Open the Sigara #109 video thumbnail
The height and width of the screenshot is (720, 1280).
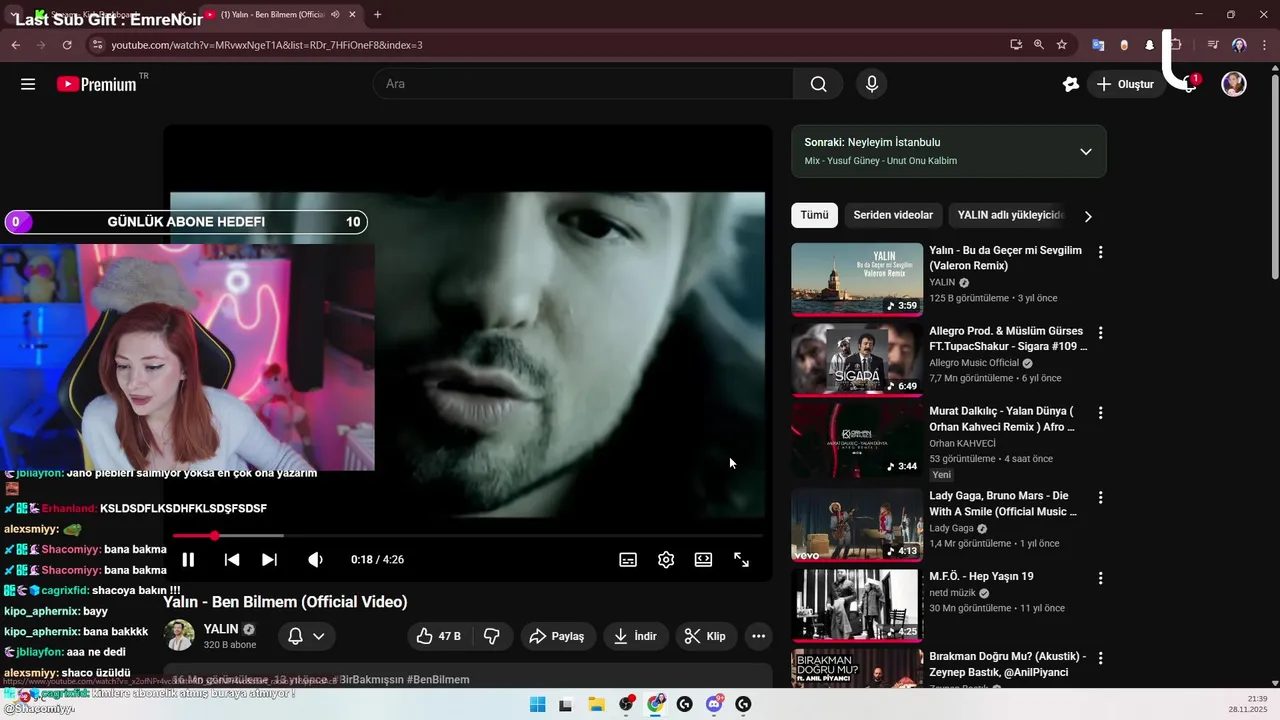click(x=857, y=360)
